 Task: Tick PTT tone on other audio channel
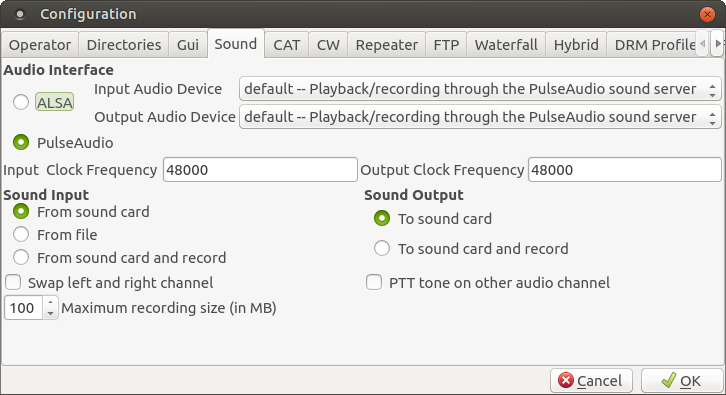pyautogui.click(x=374, y=282)
